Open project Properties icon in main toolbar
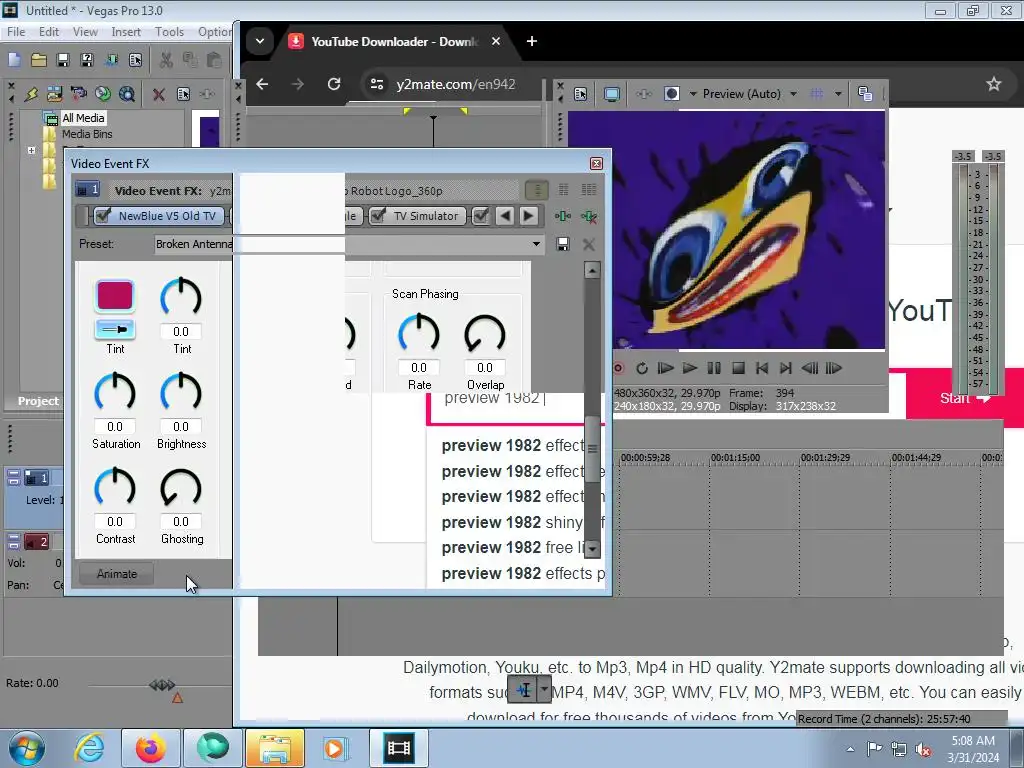Screen dimensions: 1024x768 (x=135, y=60)
